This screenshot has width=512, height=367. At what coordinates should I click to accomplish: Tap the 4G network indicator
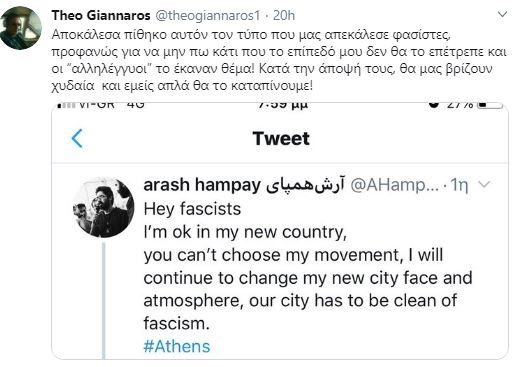pyautogui.click(x=136, y=105)
